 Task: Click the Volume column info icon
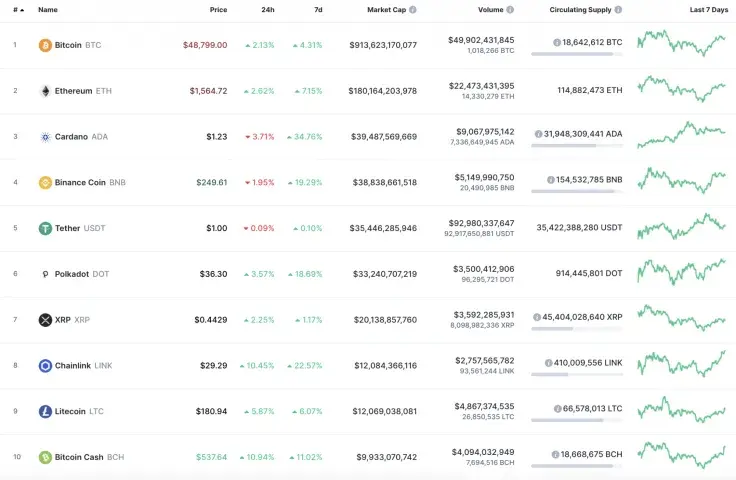[x=510, y=9]
